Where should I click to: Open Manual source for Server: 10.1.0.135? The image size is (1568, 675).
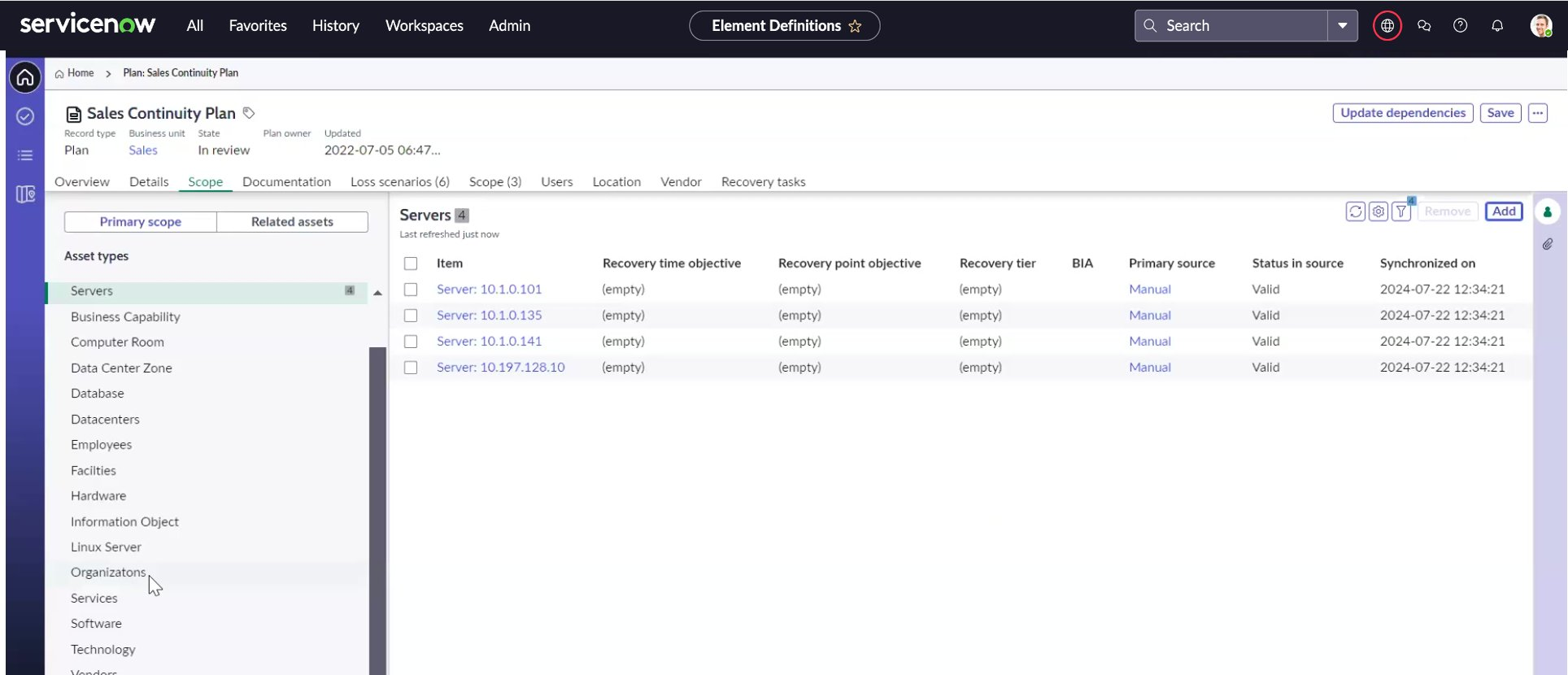(x=1150, y=316)
